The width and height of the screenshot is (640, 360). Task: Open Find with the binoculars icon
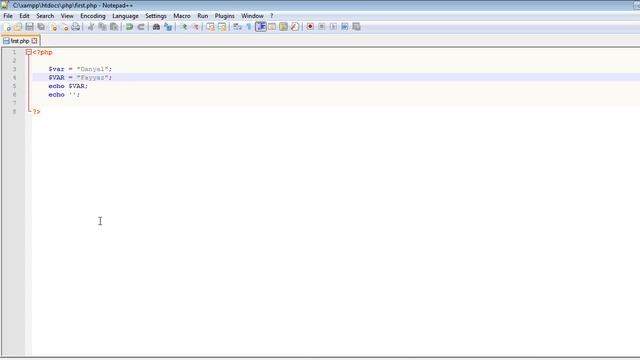156,27
